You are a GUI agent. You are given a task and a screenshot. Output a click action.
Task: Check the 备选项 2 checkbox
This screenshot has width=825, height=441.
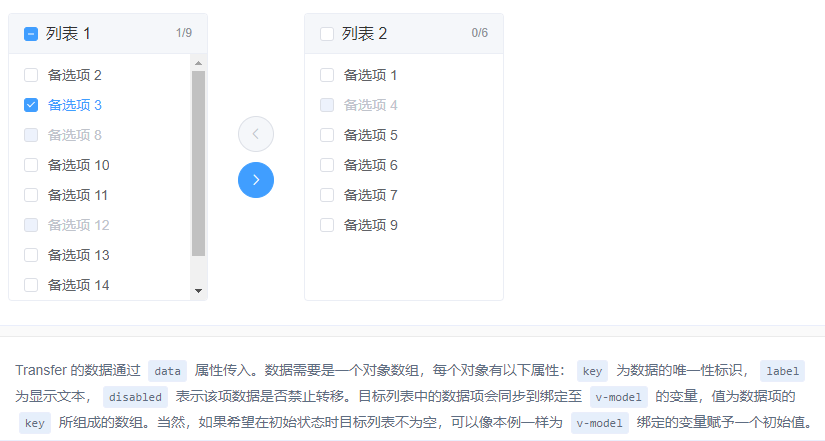(x=31, y=75)
